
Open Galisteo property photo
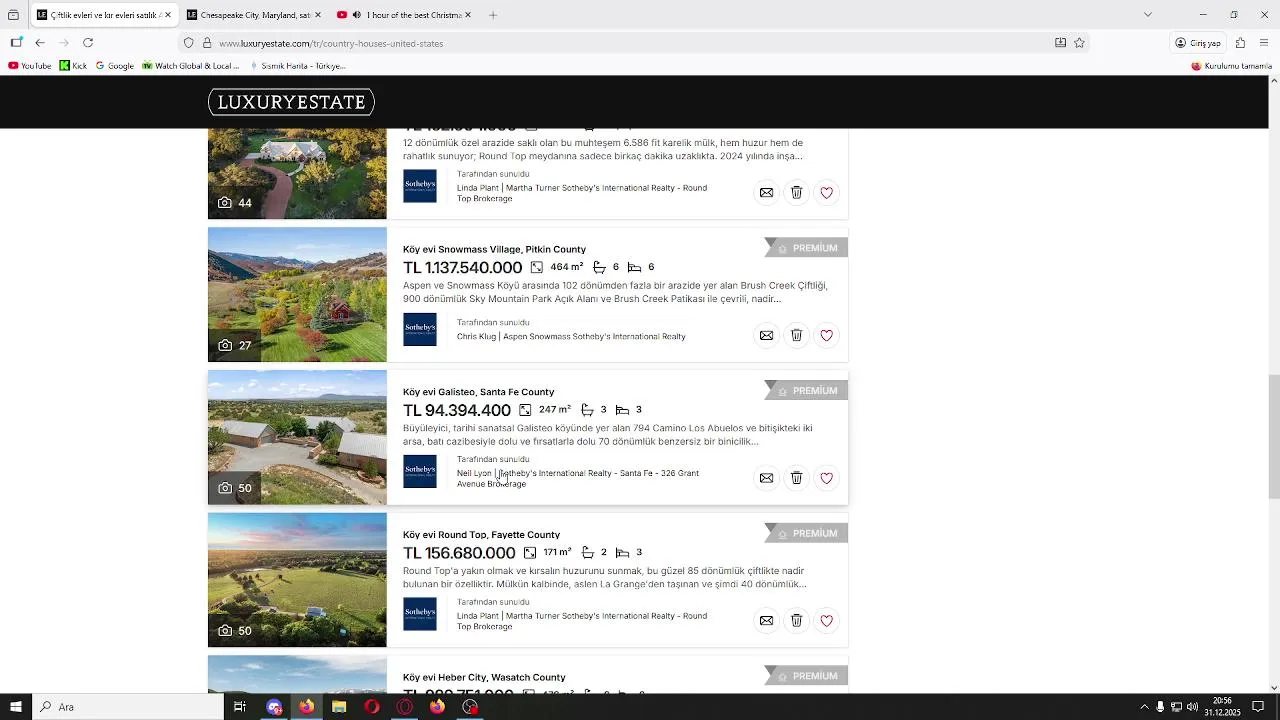coord(297,437)
